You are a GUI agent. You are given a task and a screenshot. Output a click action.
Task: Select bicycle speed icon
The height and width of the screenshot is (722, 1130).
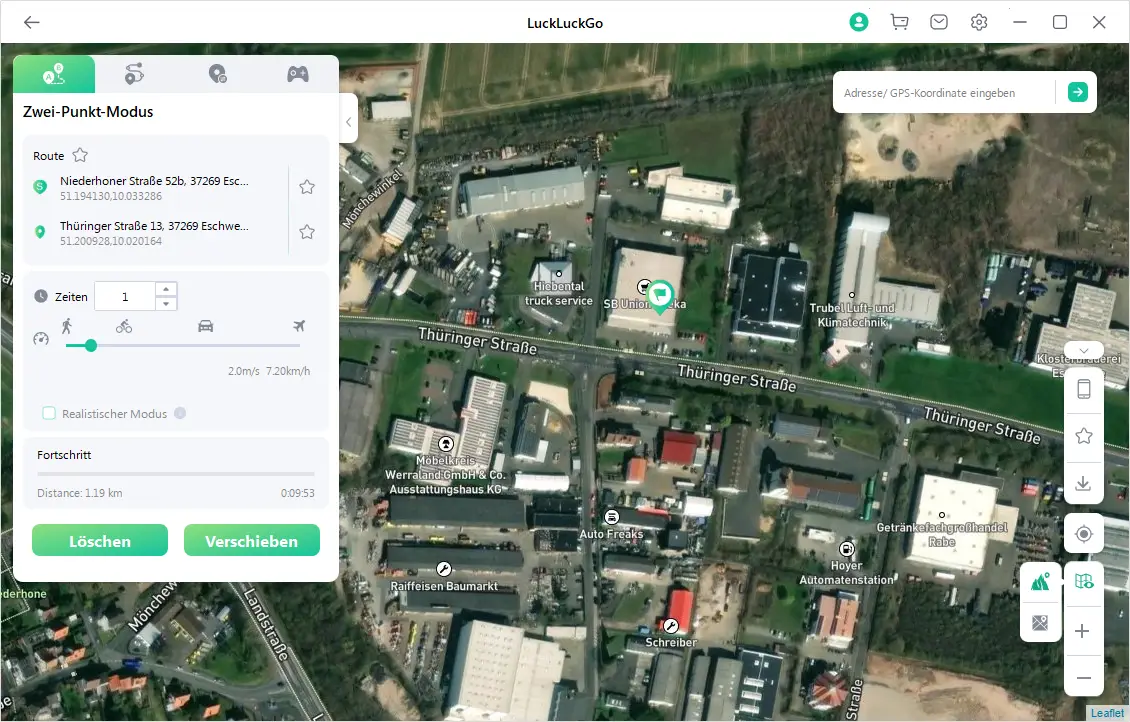coord(124,326)
